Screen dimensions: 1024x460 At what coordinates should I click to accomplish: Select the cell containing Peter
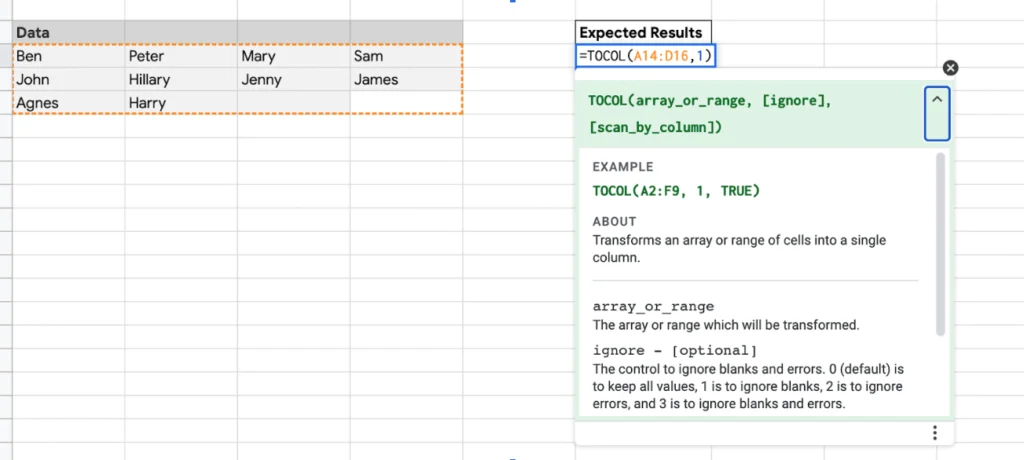[x=180, y=56]
